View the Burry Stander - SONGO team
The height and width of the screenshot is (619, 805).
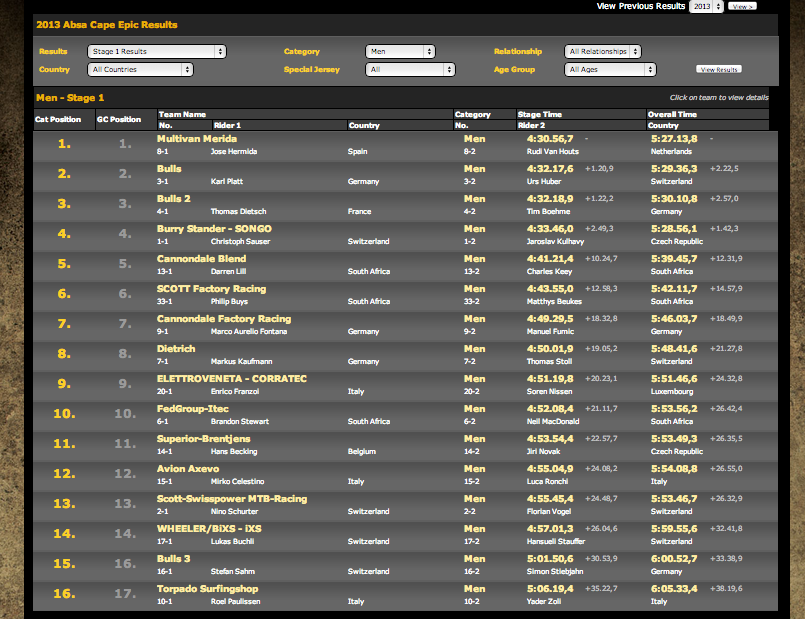[x=214, y=229]
